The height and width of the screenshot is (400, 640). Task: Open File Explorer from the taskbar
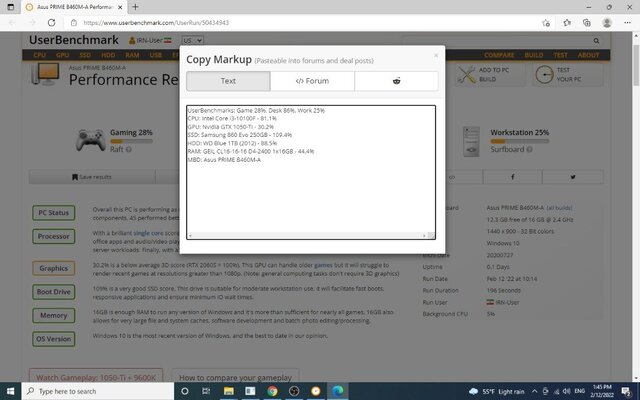pyautogui.click(x=229, y=391)
